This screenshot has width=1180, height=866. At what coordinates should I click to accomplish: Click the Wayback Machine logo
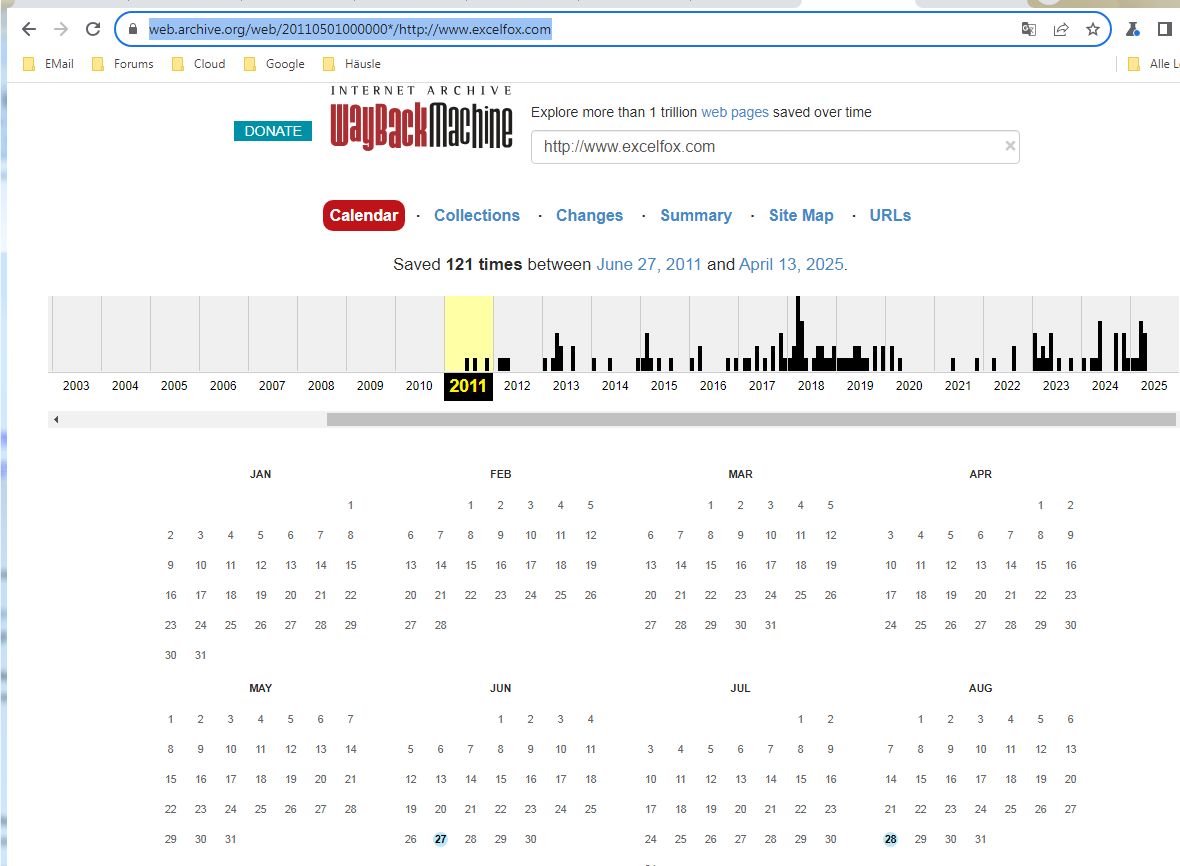tap(421, 118)
